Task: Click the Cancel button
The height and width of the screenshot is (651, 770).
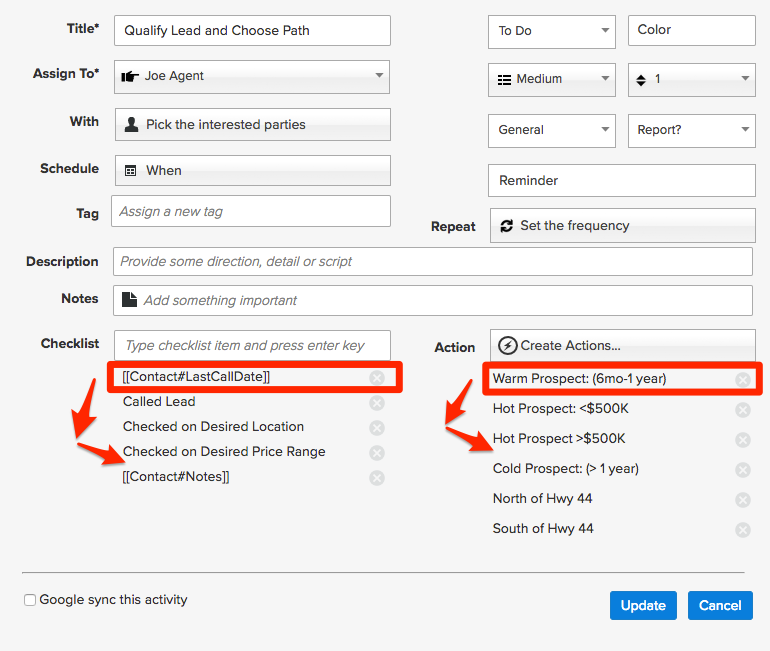Action: click(x=720, y=605)
